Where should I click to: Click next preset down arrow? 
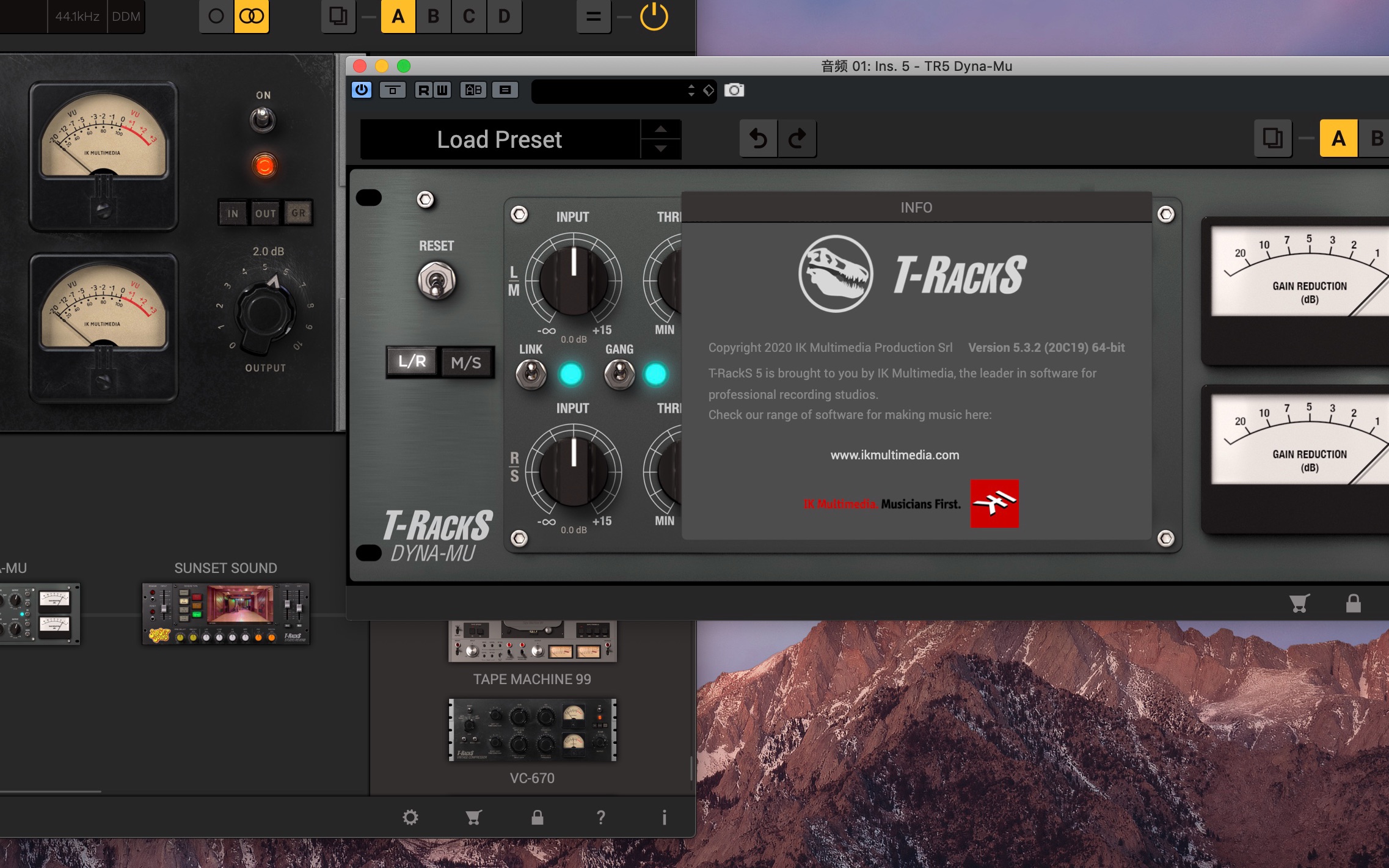[x=661, y=149]
